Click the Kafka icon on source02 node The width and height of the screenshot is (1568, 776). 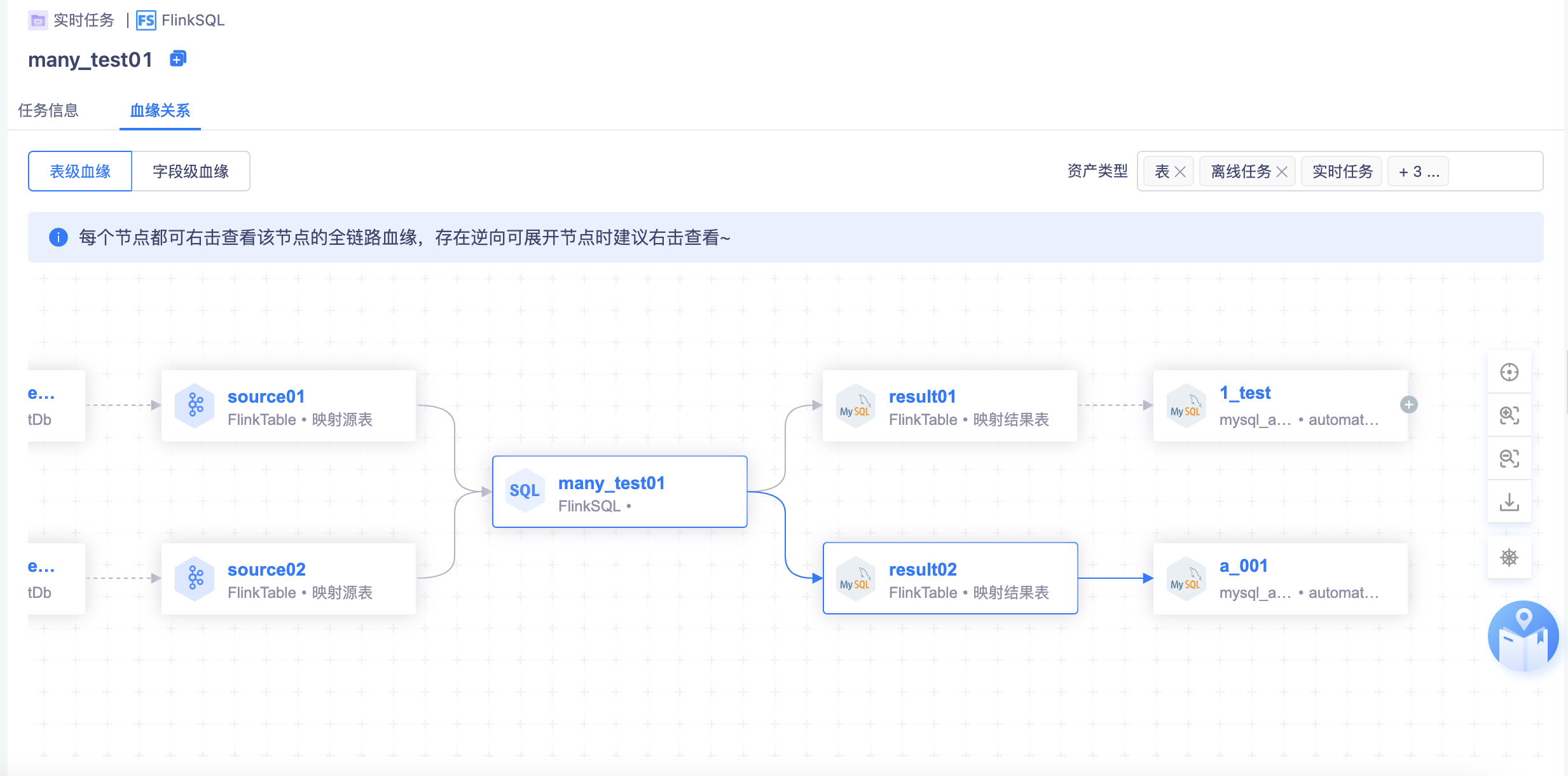tap(195, 578)
